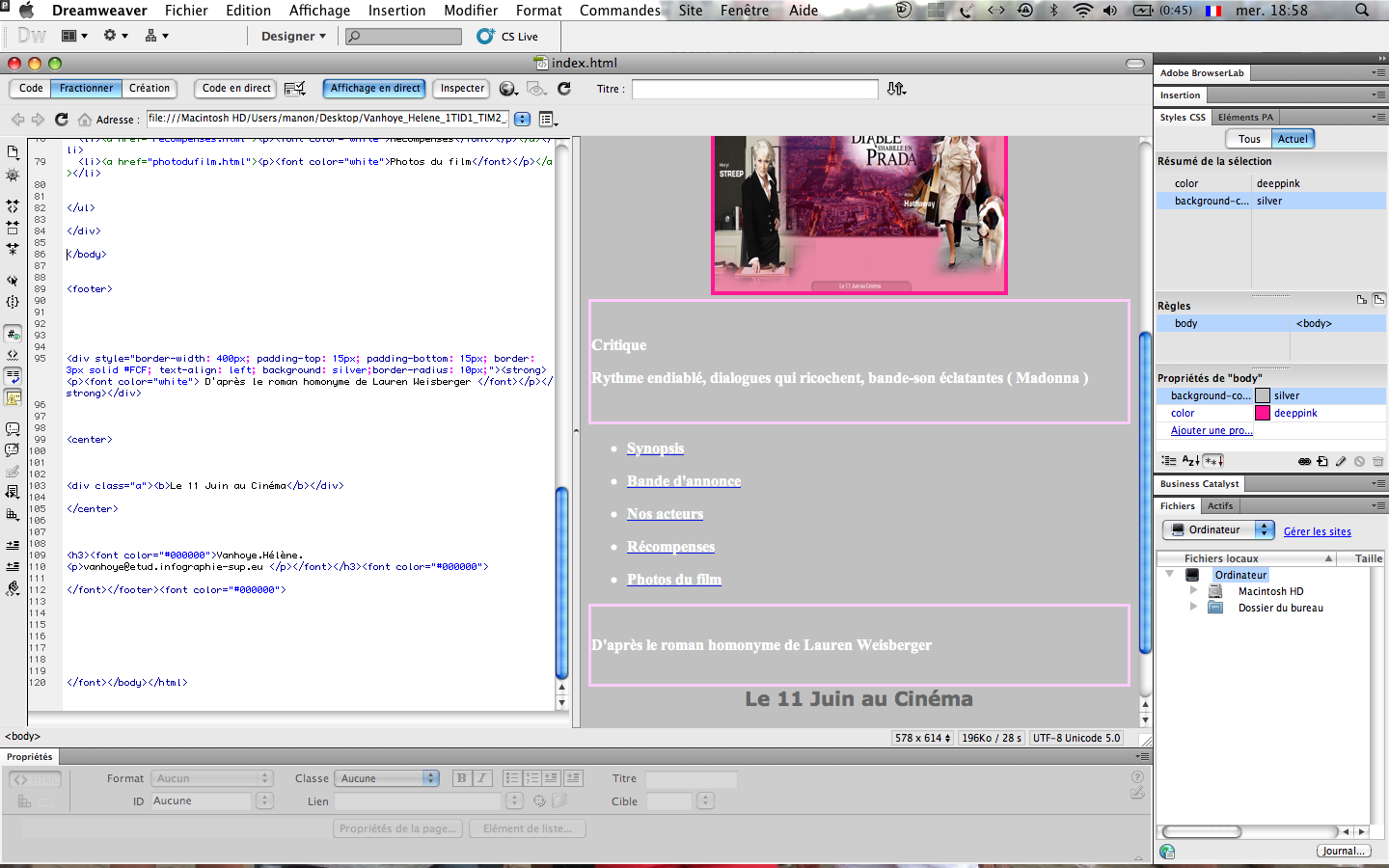Switch Styles CSS panel to Tous mode

point(1249,139)
